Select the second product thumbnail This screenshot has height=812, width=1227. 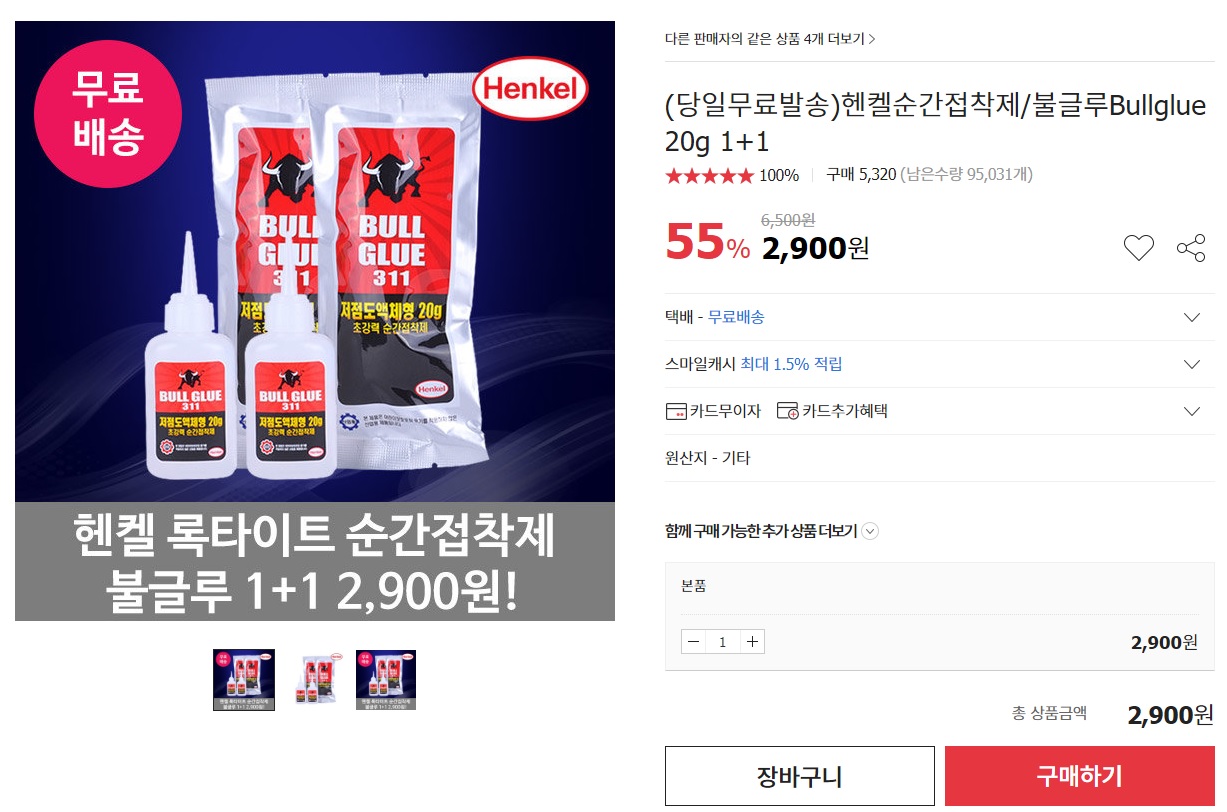[314, 680]
